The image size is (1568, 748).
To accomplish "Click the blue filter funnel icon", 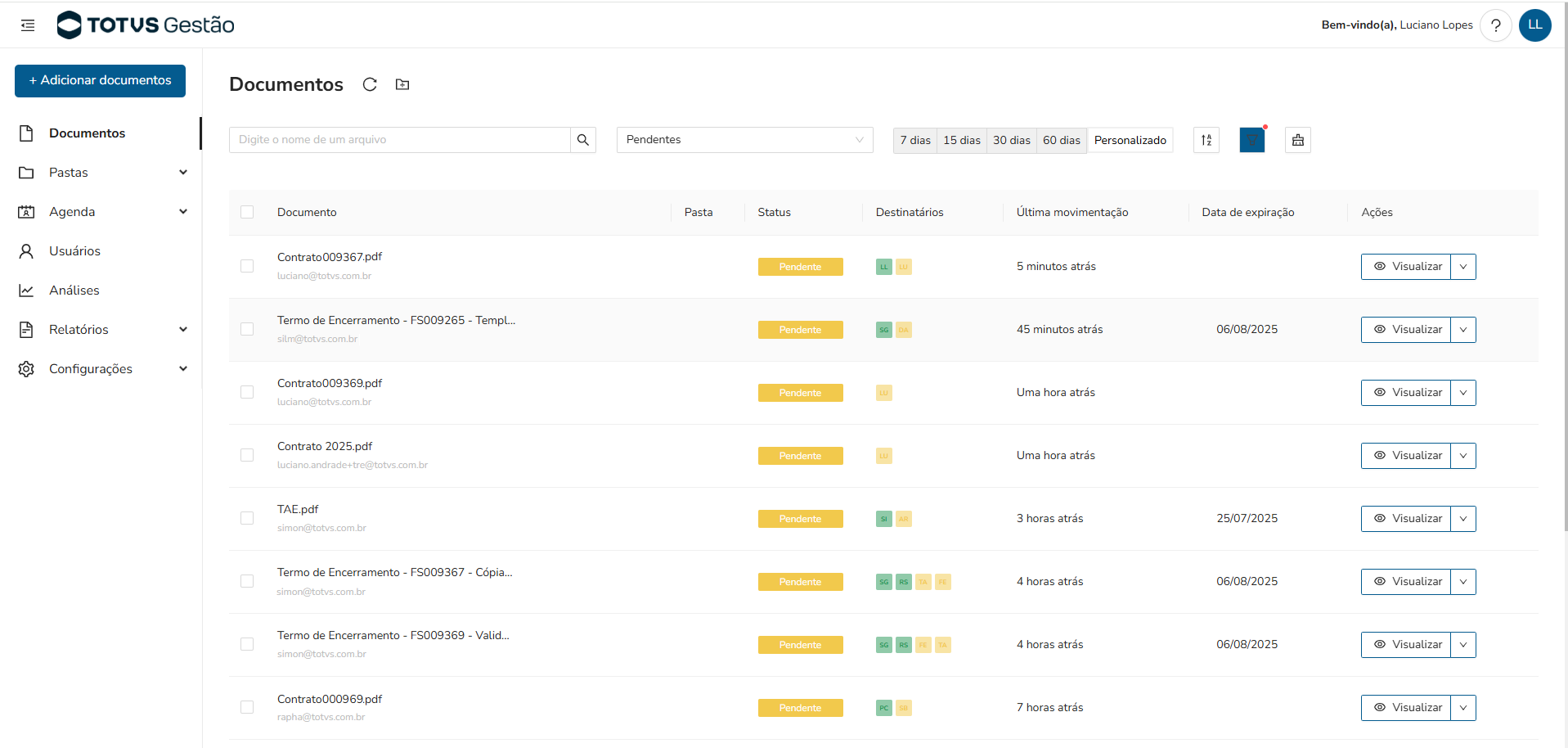I will [1251, 140].
